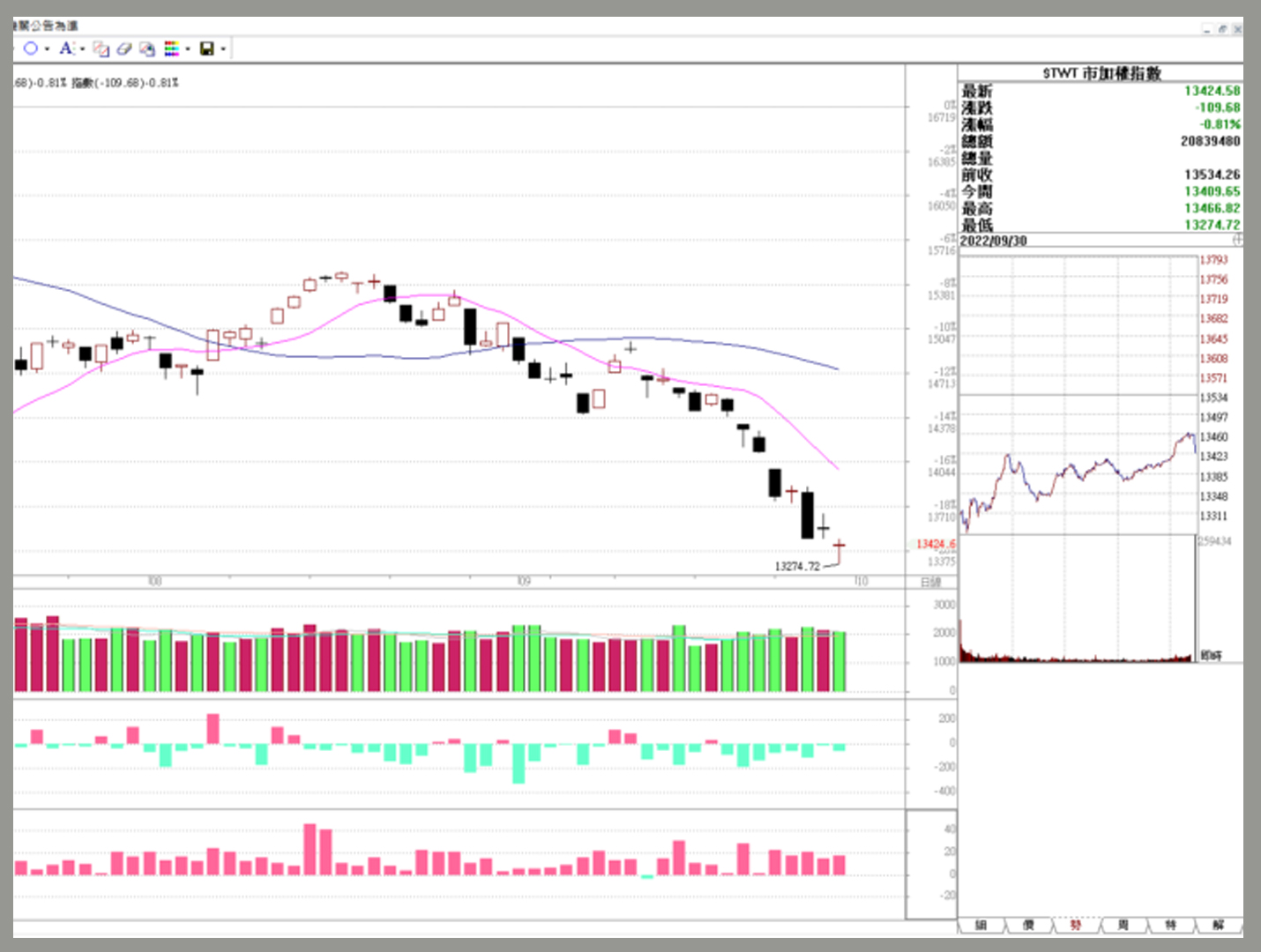This screenshot has height=952, width=1261.
Task: Click the 前收 value 13534.26
Action: point(1212,175)
